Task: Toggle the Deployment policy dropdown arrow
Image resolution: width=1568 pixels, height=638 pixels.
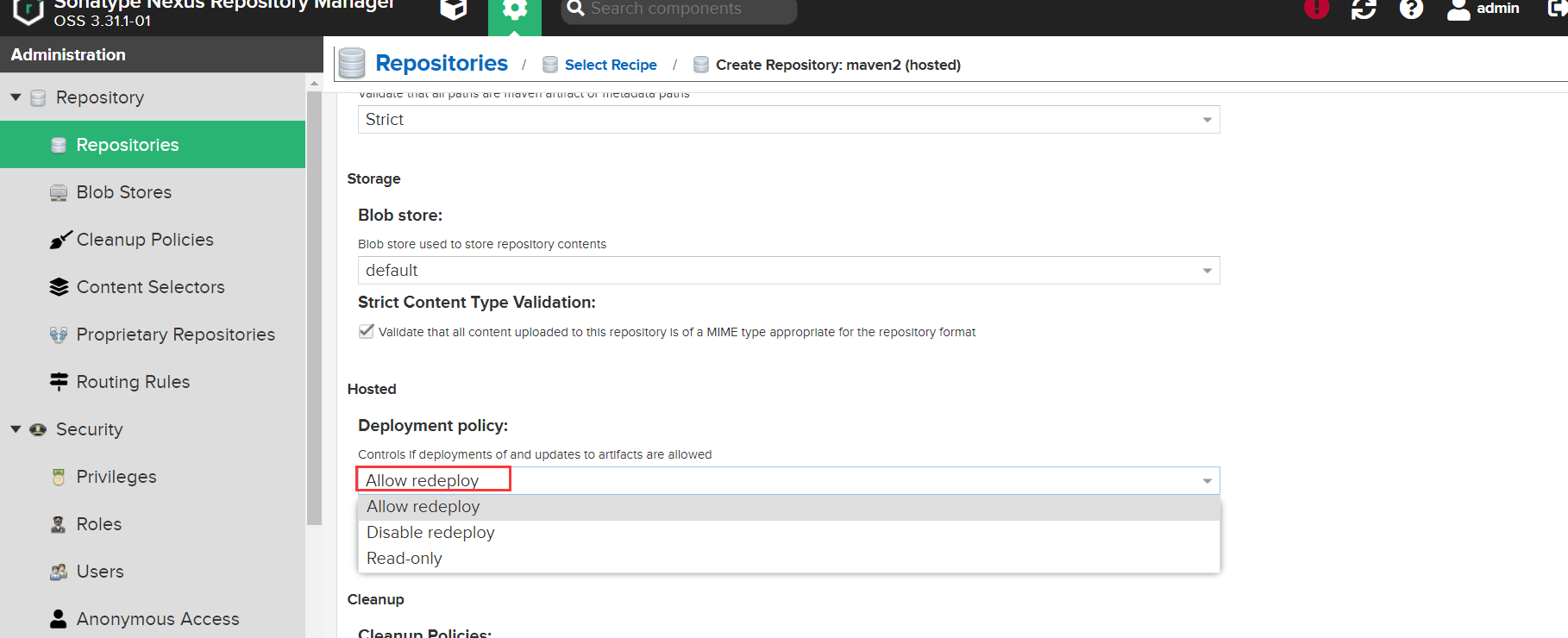Action: (x=1207, y=481)
